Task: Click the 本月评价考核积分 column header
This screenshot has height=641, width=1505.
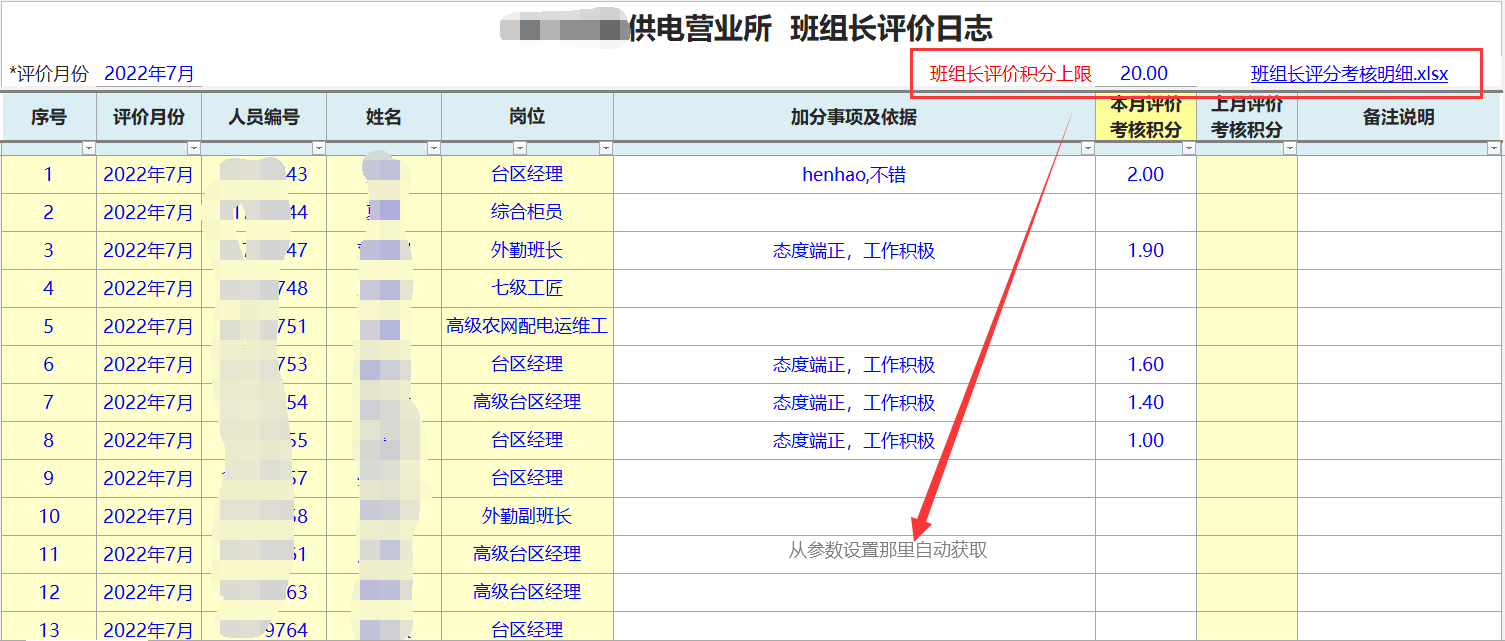Action: tap(1145, 117)
